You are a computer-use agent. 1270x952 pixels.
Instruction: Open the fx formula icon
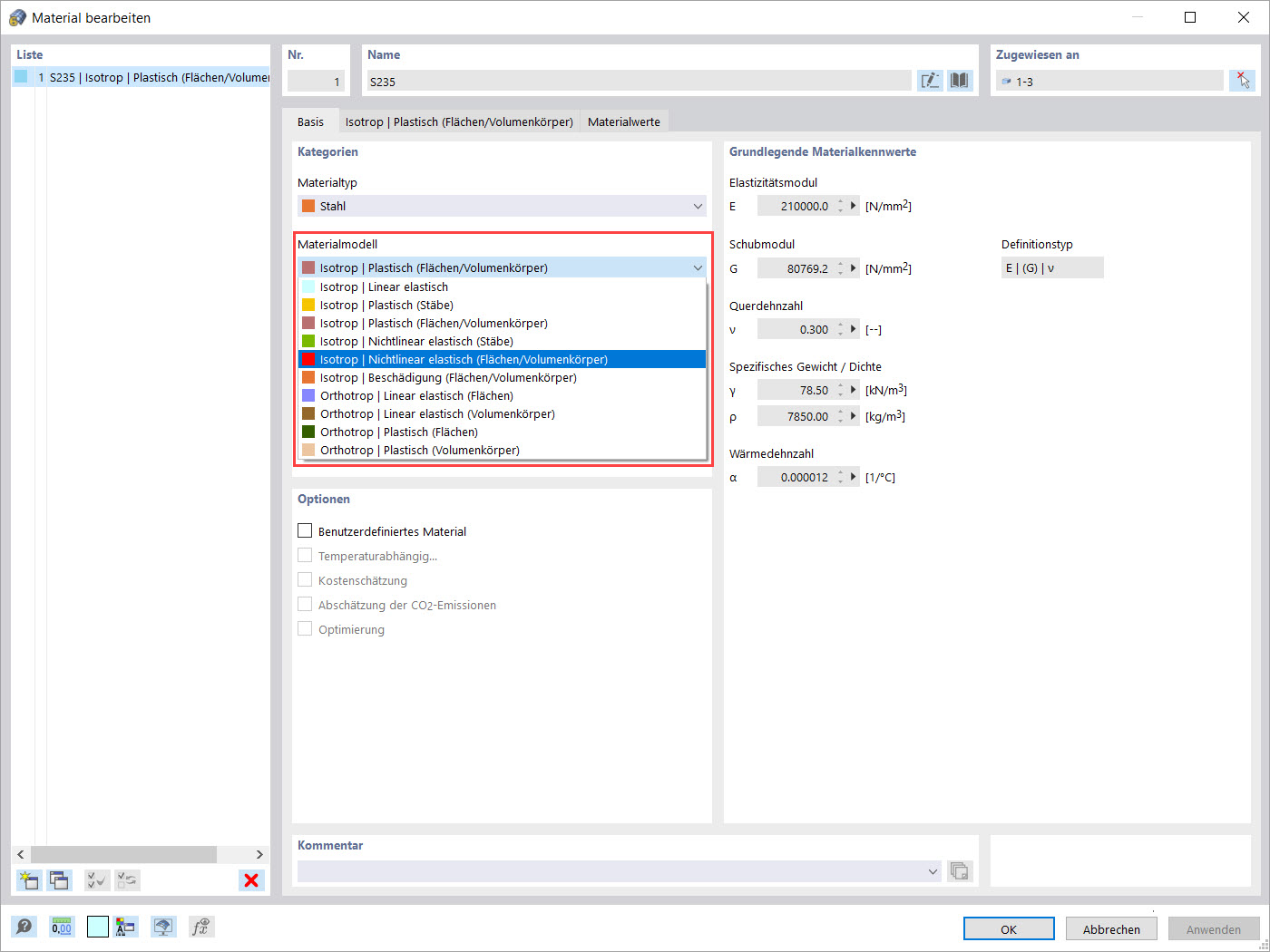(200, 927)
